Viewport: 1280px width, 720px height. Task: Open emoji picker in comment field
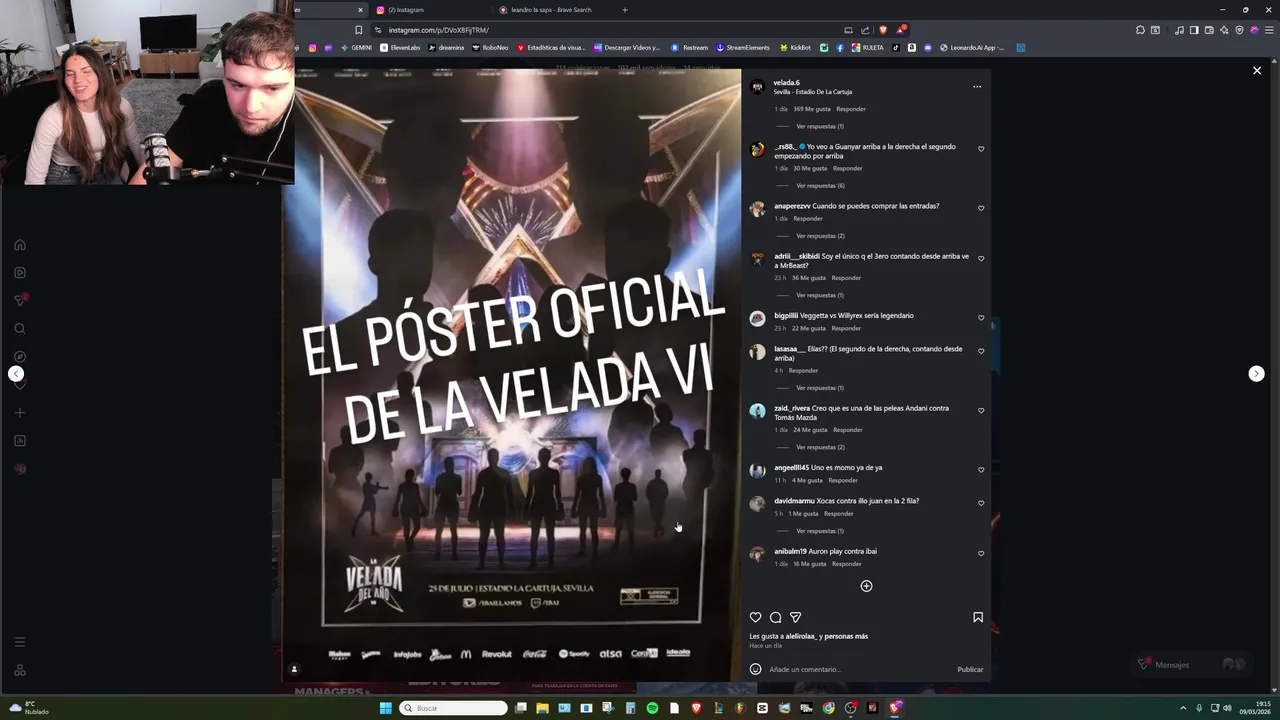[x=755, y=669]
